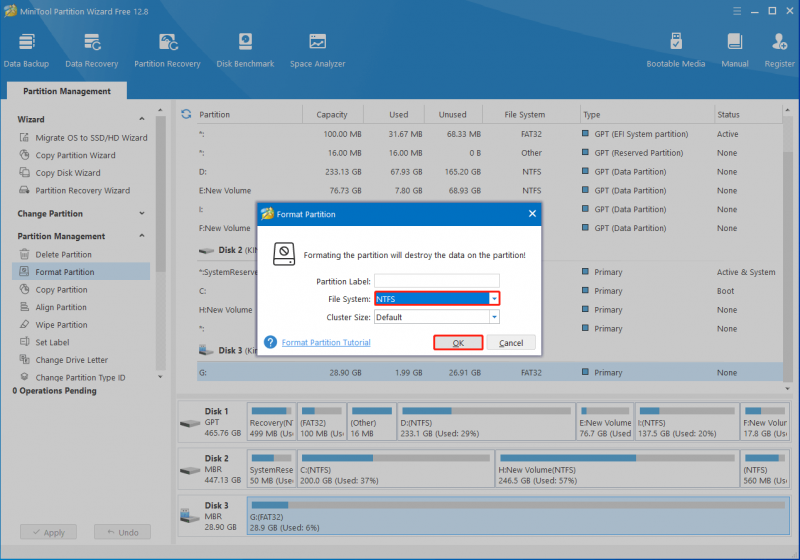Open the File System dropdown
Image resolution: width=800 pixels, height=560 pixels.
494,299
